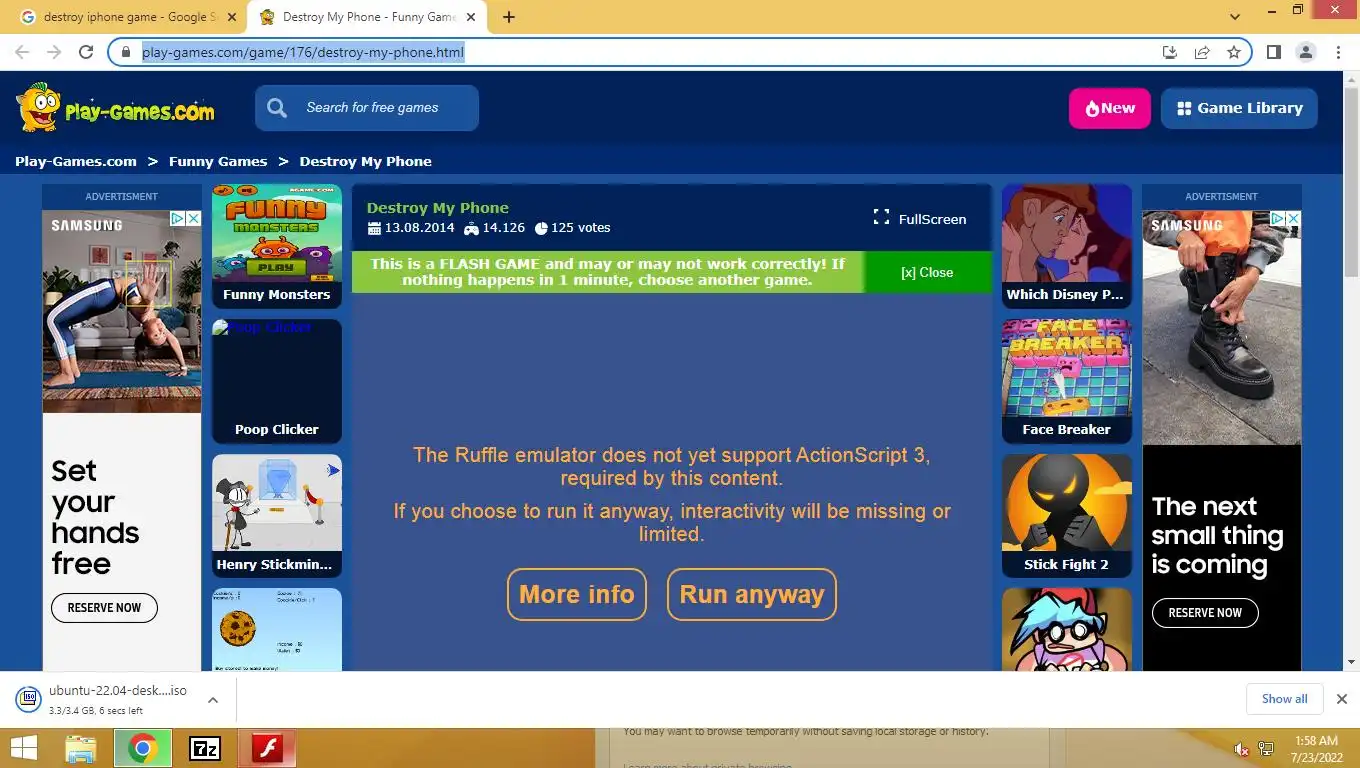This screenshot has width=1360, height=768.
Task: Open Windows Start menu
Action: (23, 748)
